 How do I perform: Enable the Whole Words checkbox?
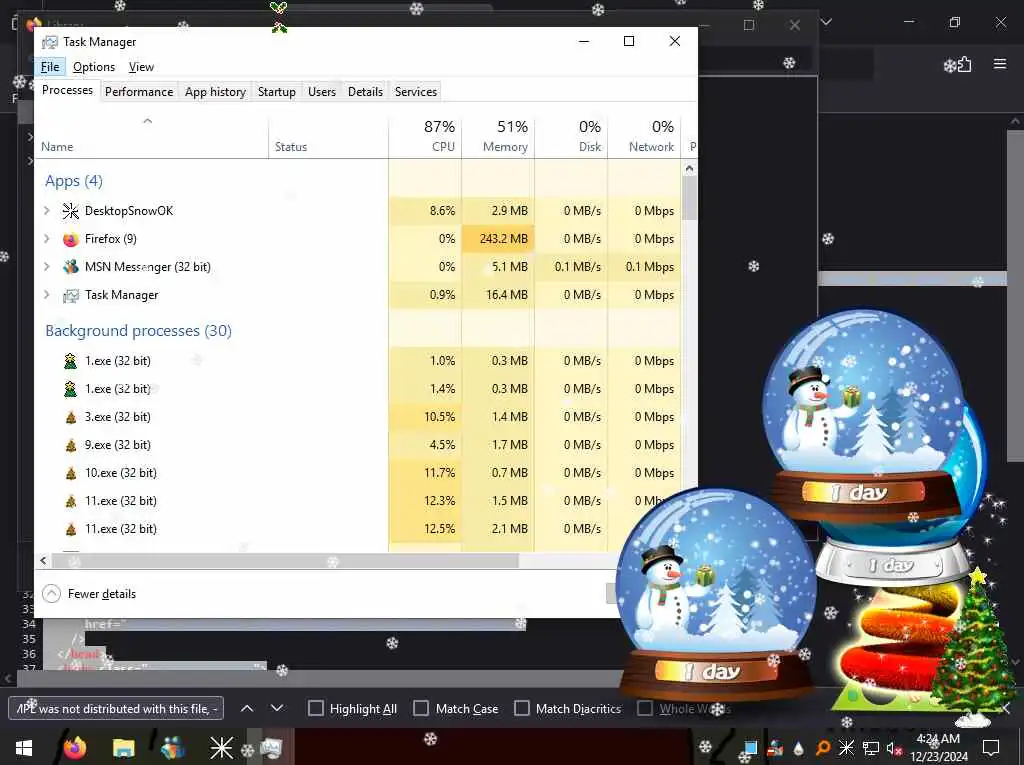pos(645,708)
